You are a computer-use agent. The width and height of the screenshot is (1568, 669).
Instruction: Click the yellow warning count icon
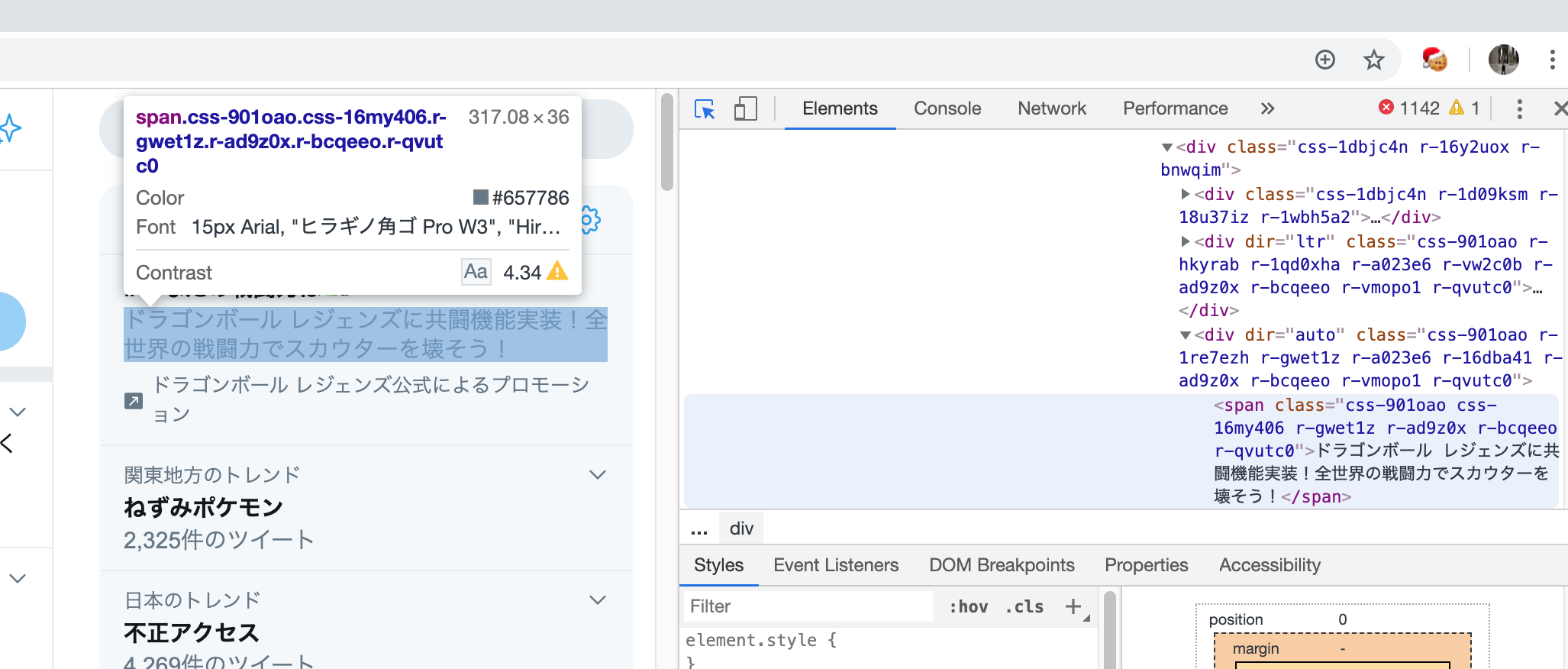(x=1457, y=108)
